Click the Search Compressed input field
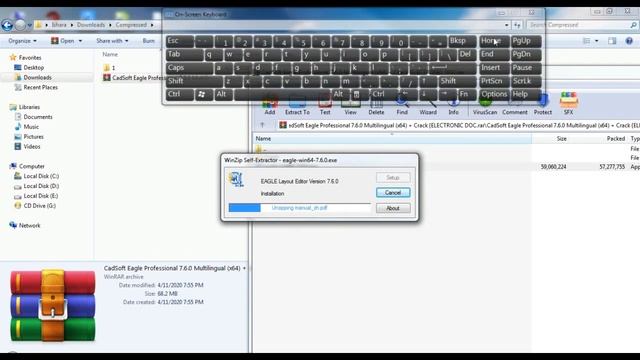The height and width of the screenshot is (360, 640). pyautogui.click(x=581, y=25)
